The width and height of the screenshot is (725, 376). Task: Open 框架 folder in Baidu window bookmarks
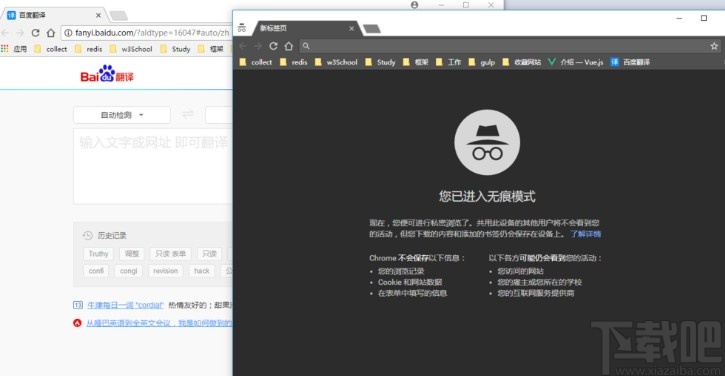coord(211,49)
